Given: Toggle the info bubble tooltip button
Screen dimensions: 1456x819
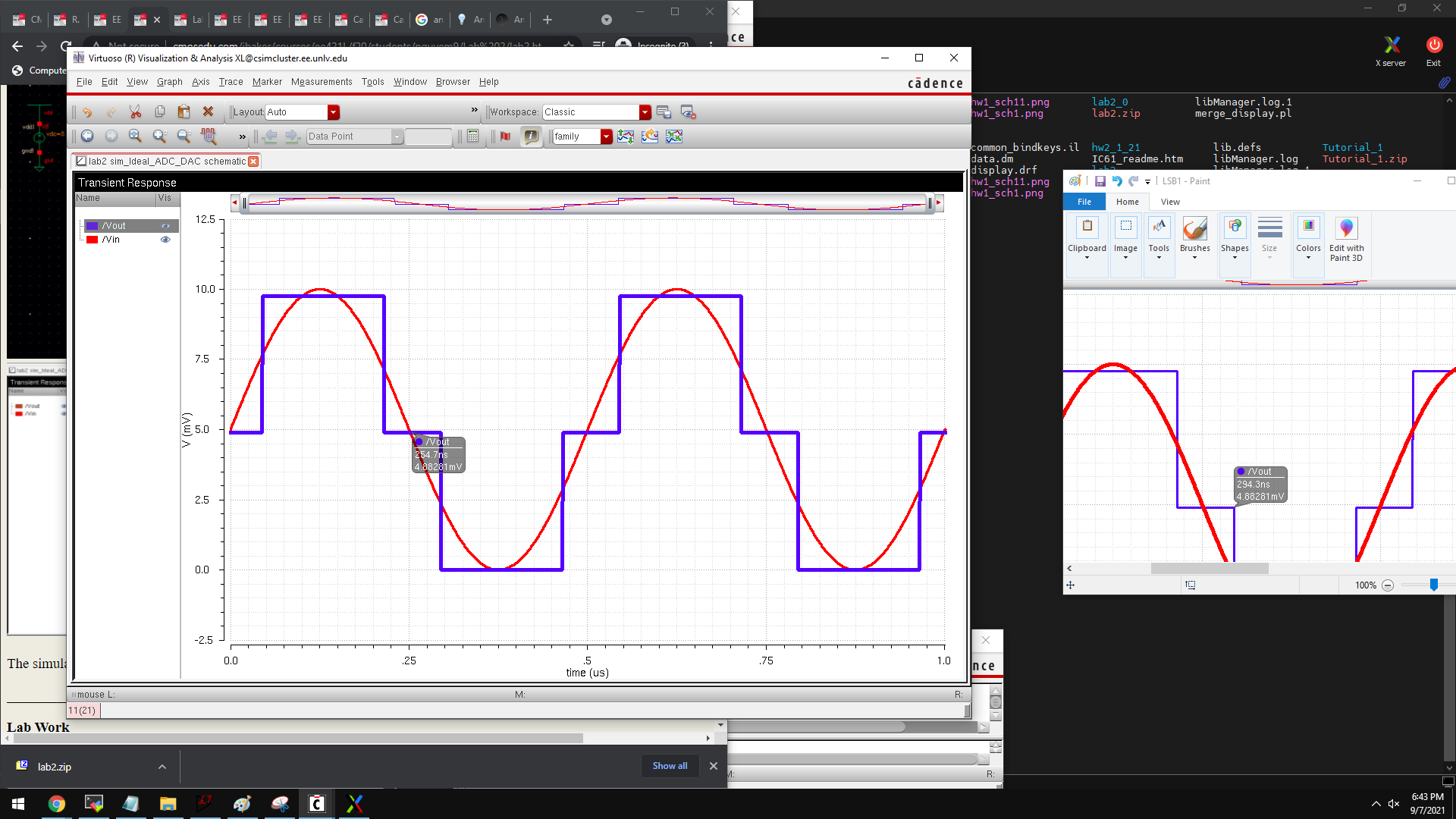Looking at the screenshot, I should coord(531,136).
